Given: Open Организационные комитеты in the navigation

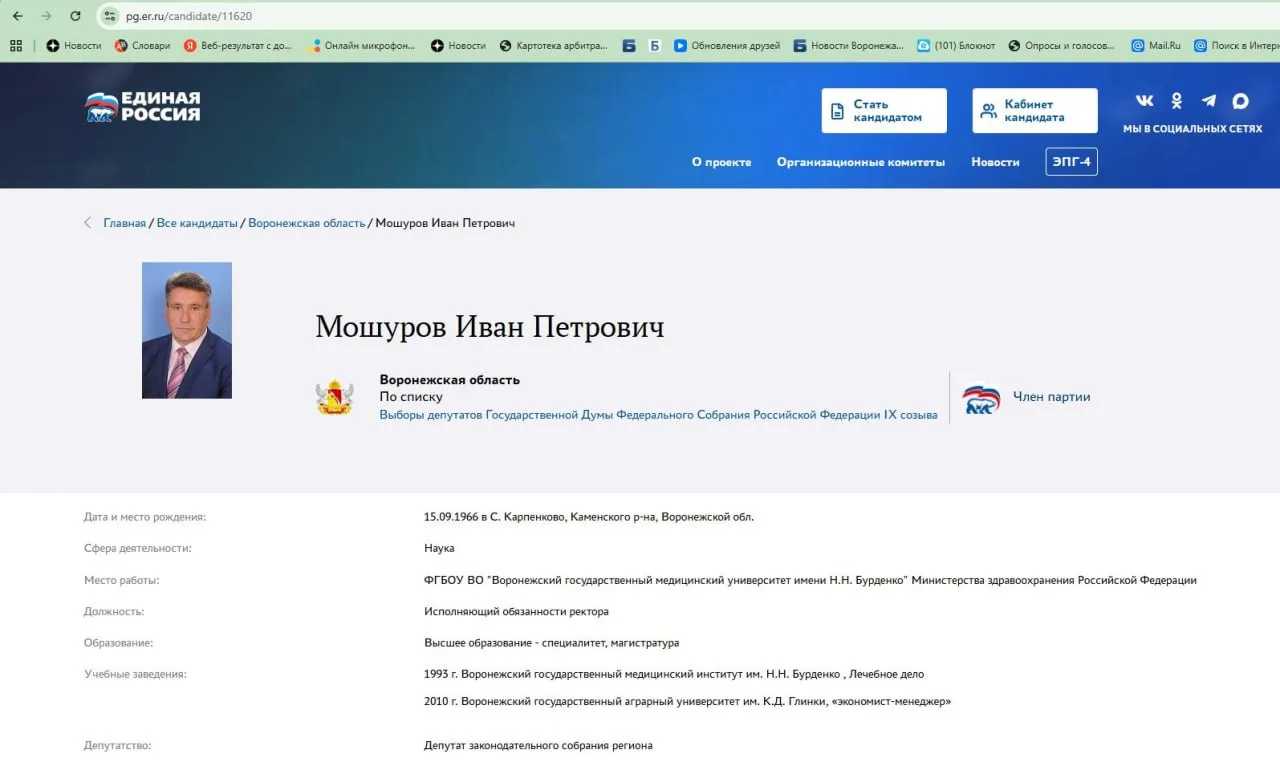Looking at the screenshot, I should point(861,161).
